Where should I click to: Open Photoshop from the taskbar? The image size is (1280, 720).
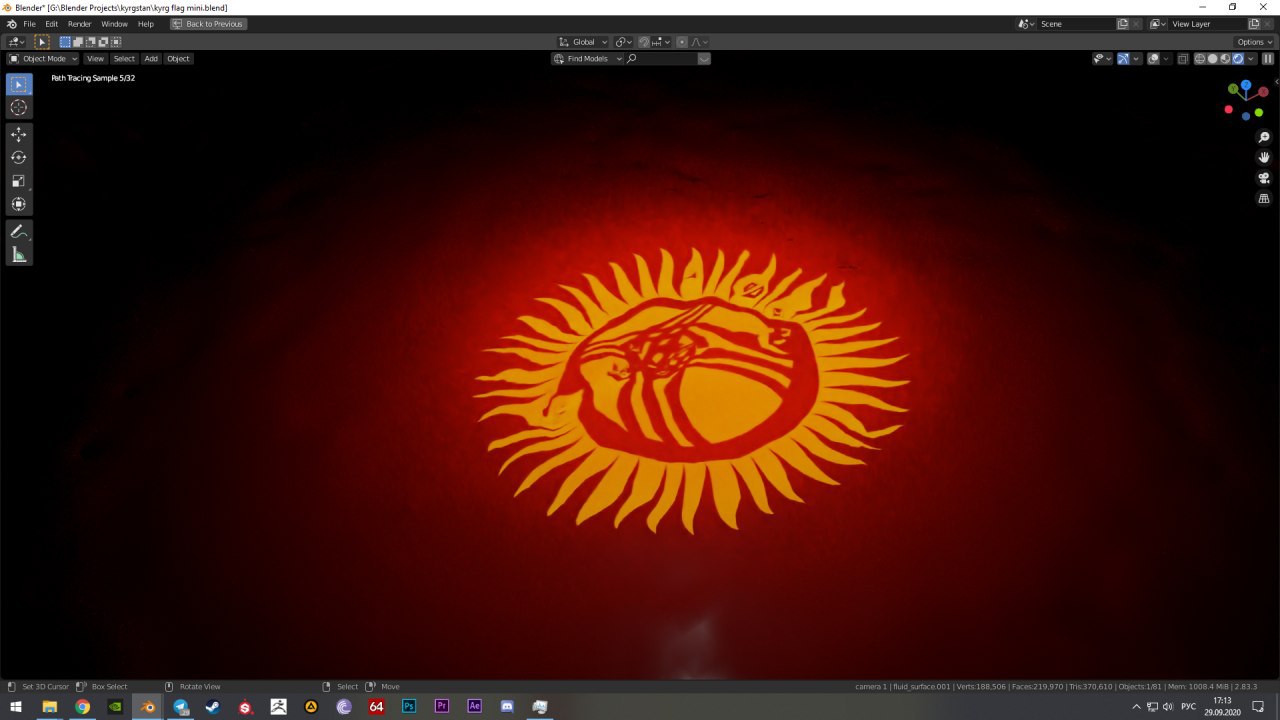409,707
